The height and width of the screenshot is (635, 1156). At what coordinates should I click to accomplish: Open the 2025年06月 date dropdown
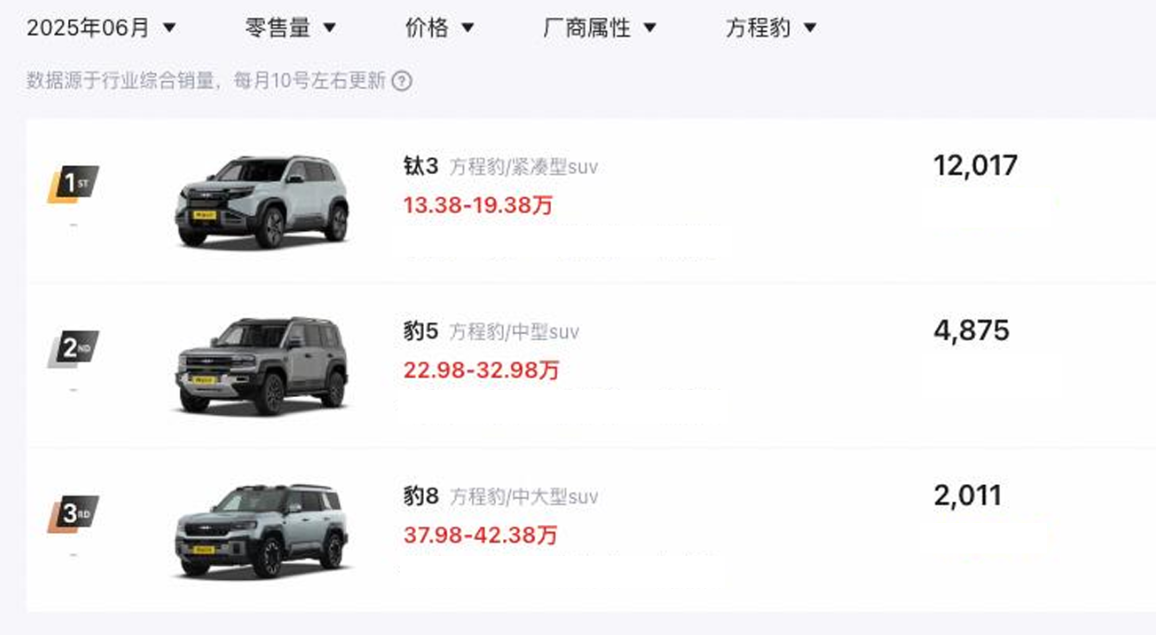click(102, 28)
